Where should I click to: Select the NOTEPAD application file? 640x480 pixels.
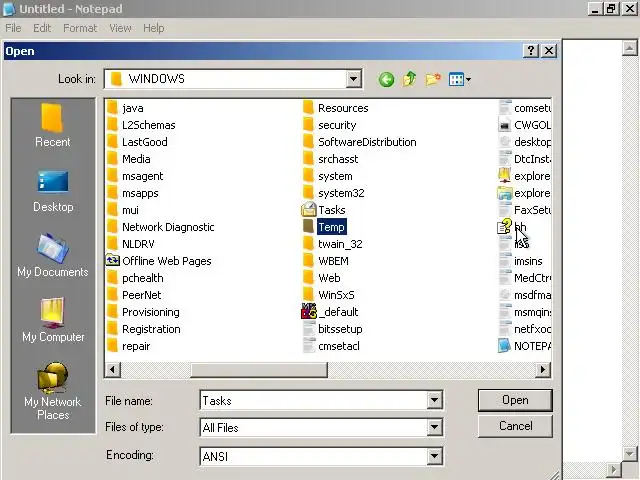point(524,346)
